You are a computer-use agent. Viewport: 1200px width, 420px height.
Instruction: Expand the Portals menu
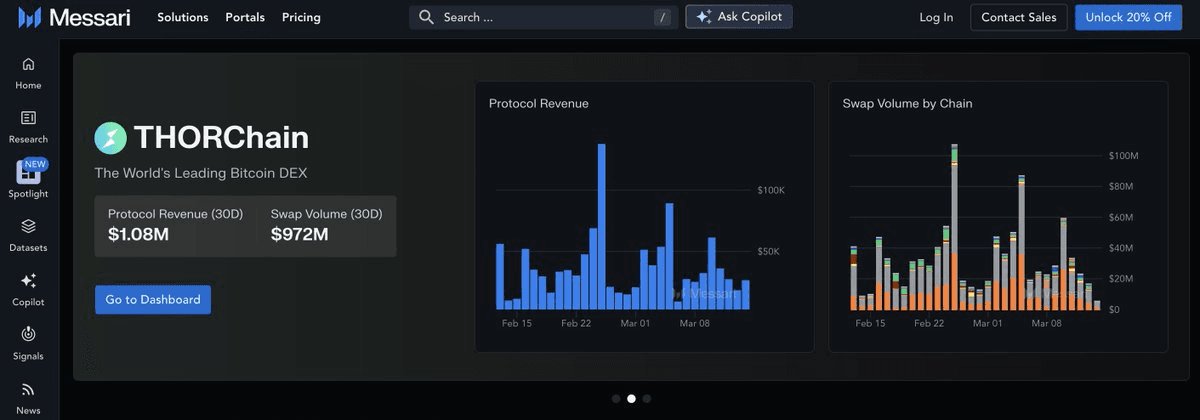245,17
